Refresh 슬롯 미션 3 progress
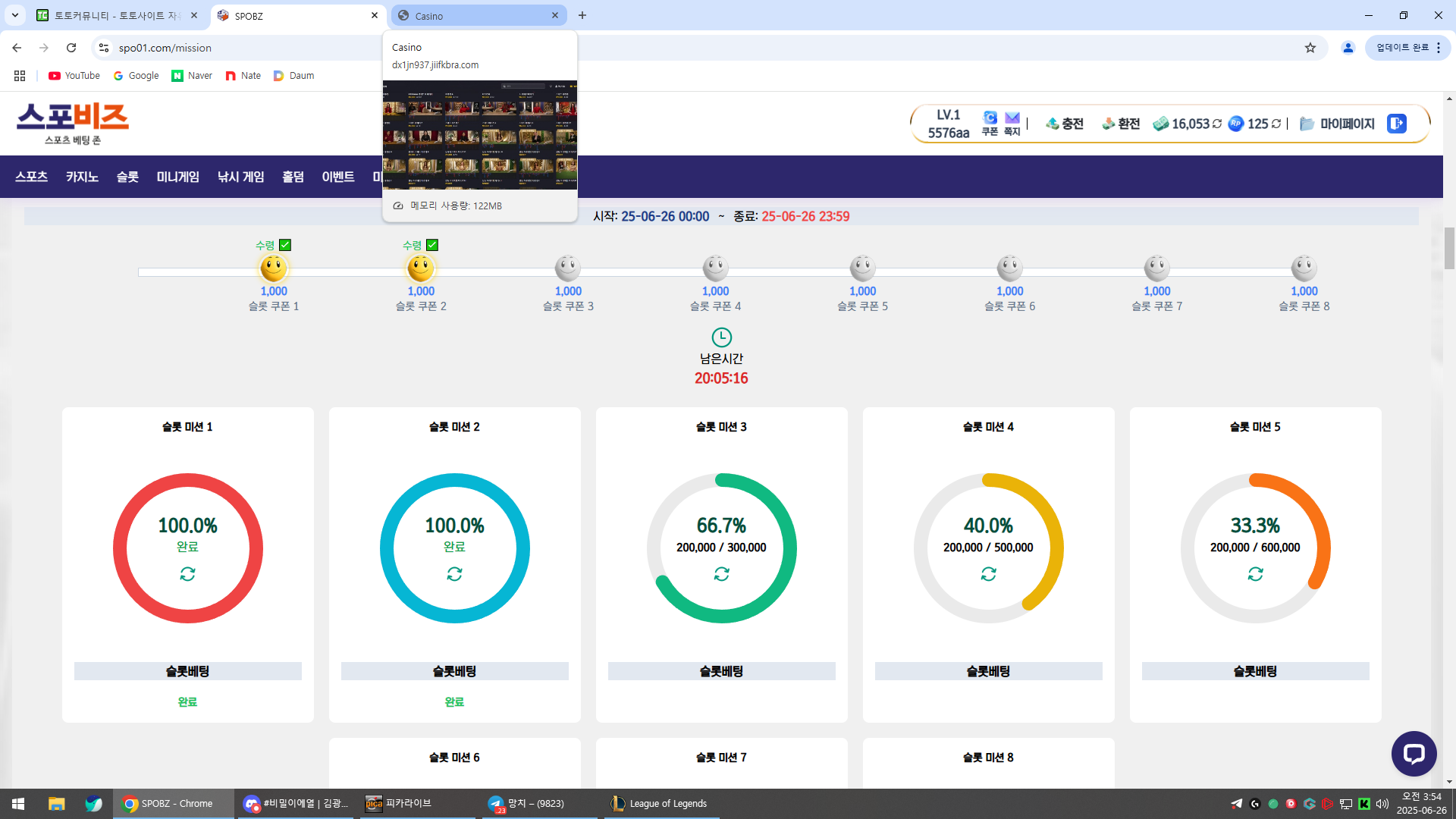 pyautogui.click(x=721, y=574)
